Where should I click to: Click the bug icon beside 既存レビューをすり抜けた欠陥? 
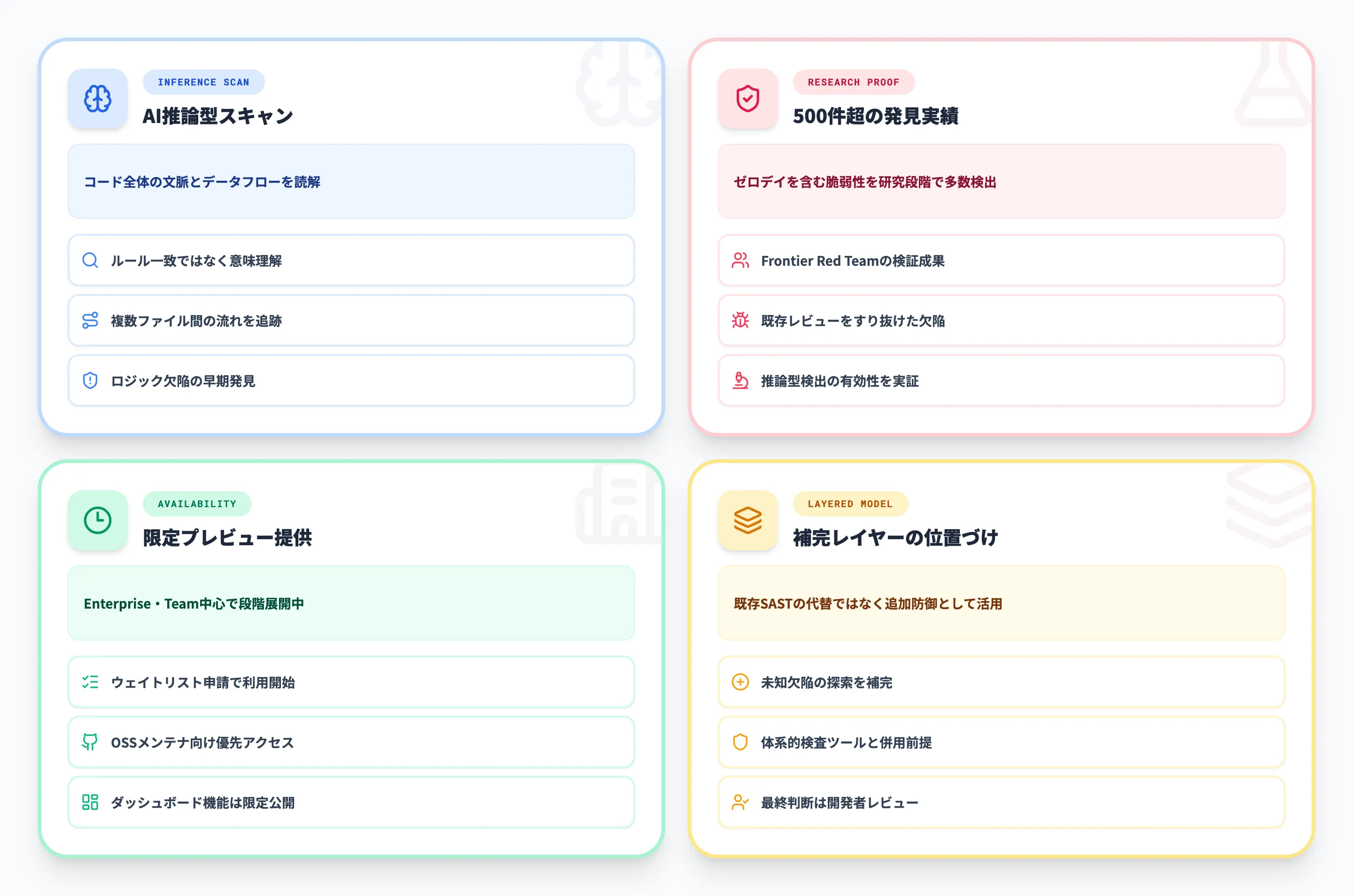(740, 321)
